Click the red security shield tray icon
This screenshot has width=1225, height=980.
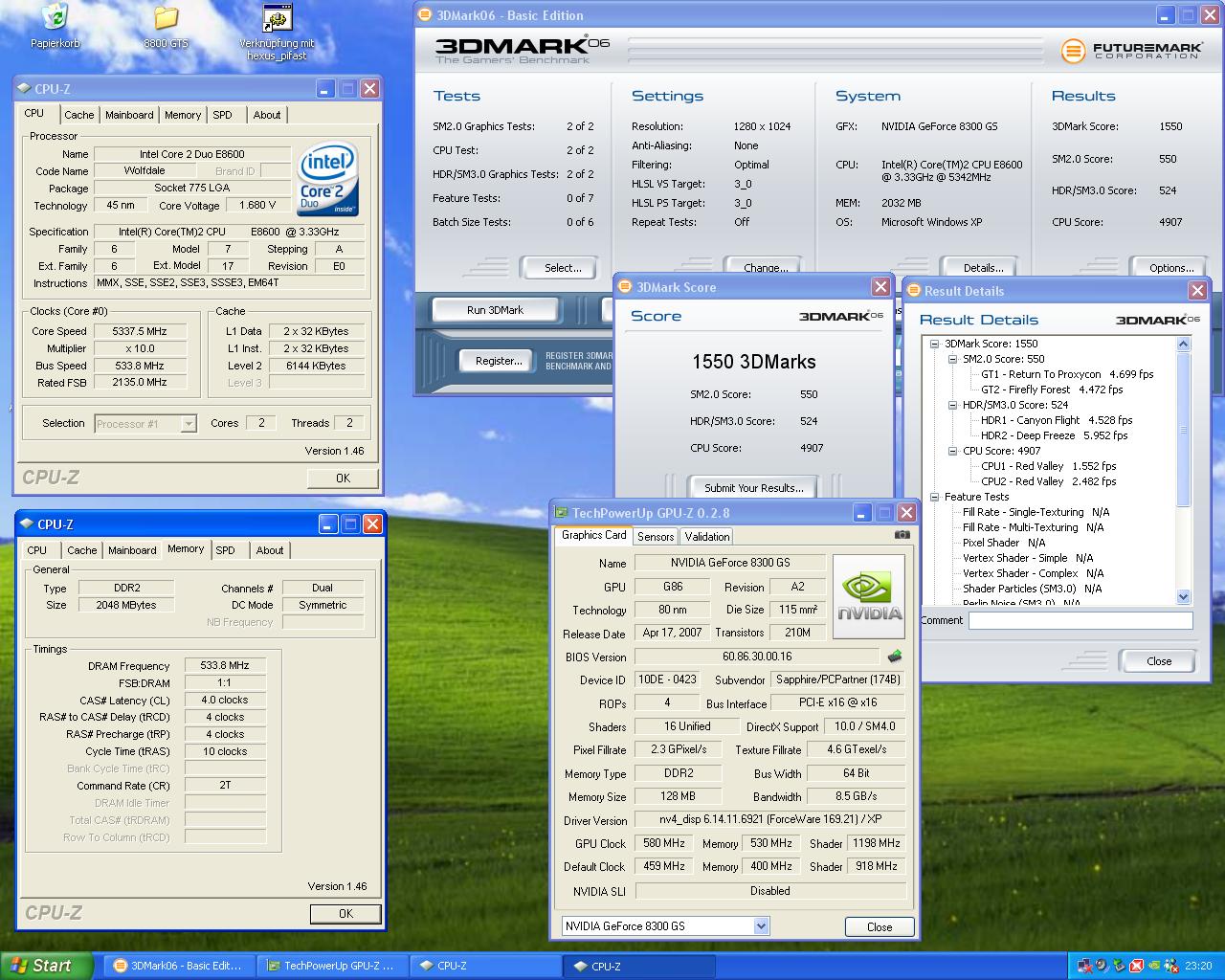1136,966
